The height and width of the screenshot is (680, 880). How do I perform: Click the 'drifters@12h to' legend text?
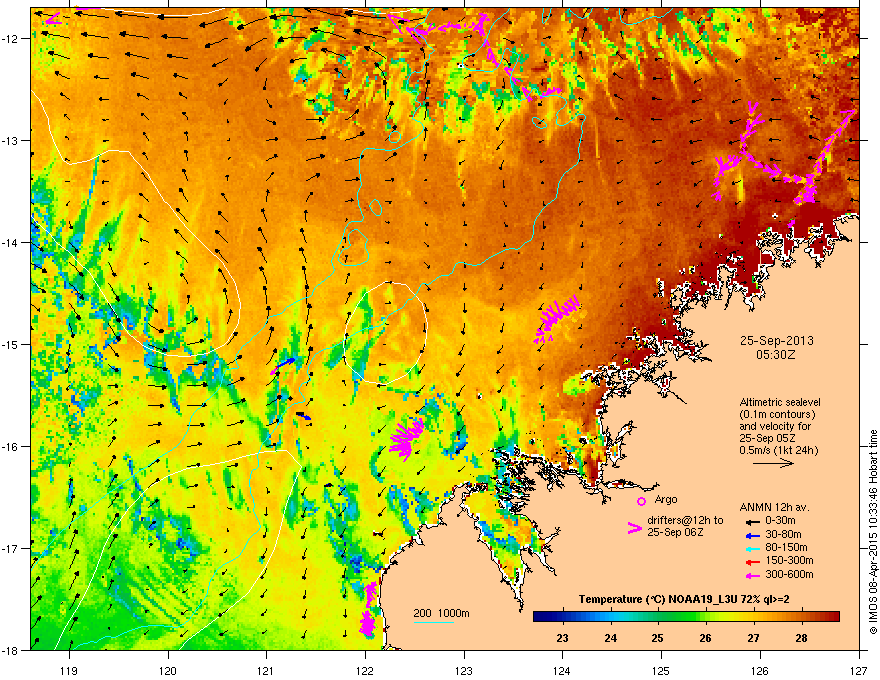click(685, 520)
